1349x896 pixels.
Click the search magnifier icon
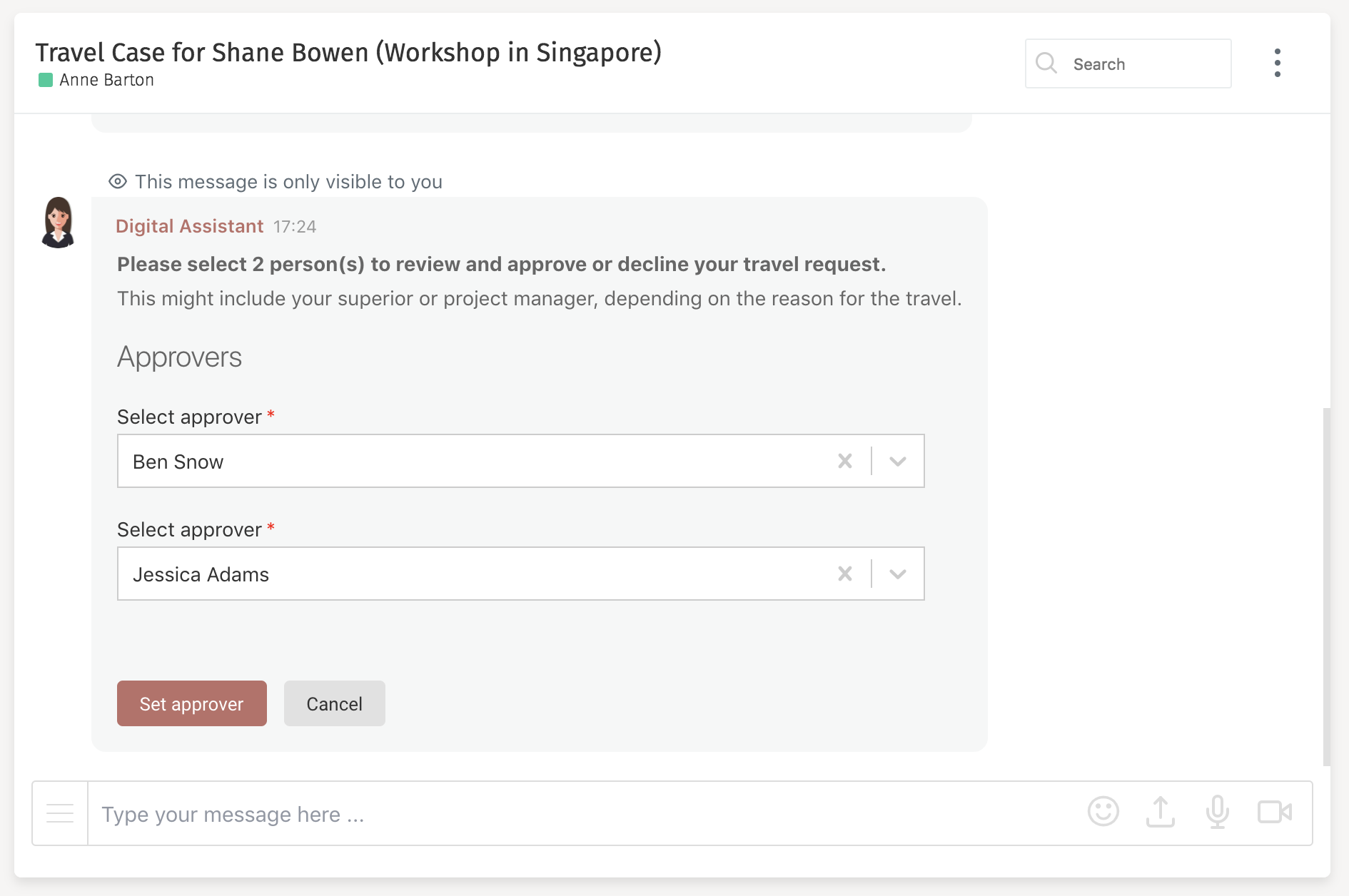(x=1046, y=63)
